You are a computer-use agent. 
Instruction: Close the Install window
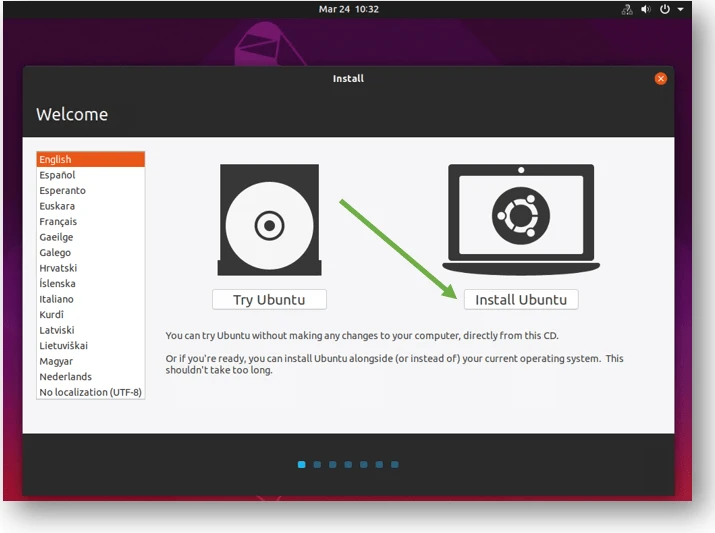[660, 78]
